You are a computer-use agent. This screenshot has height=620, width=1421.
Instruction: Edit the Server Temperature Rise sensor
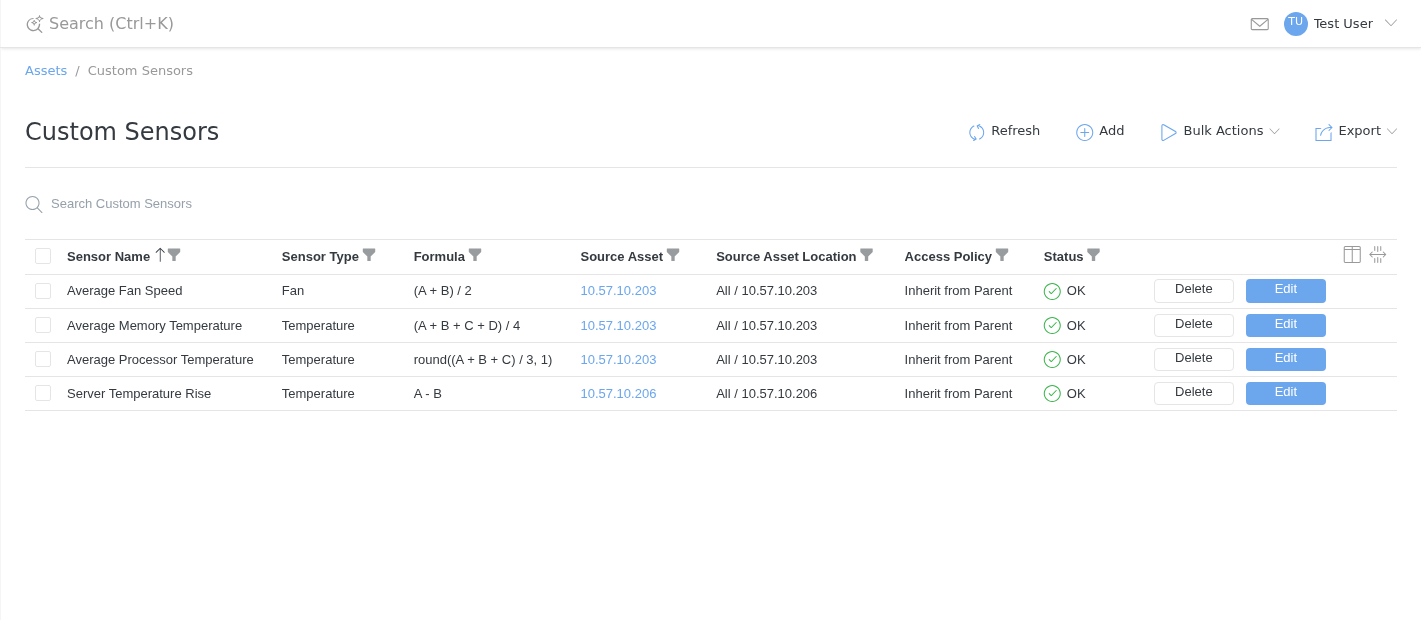pyautogui.click(x=1286, y=393)
